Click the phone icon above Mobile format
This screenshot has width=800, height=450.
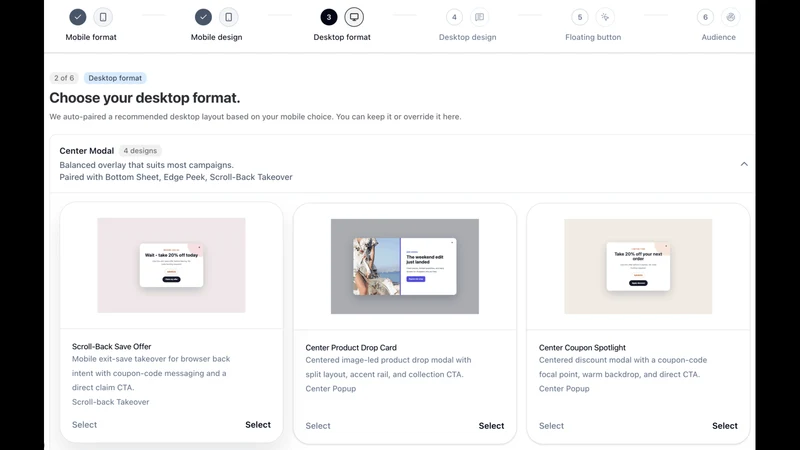pos(103,17)
